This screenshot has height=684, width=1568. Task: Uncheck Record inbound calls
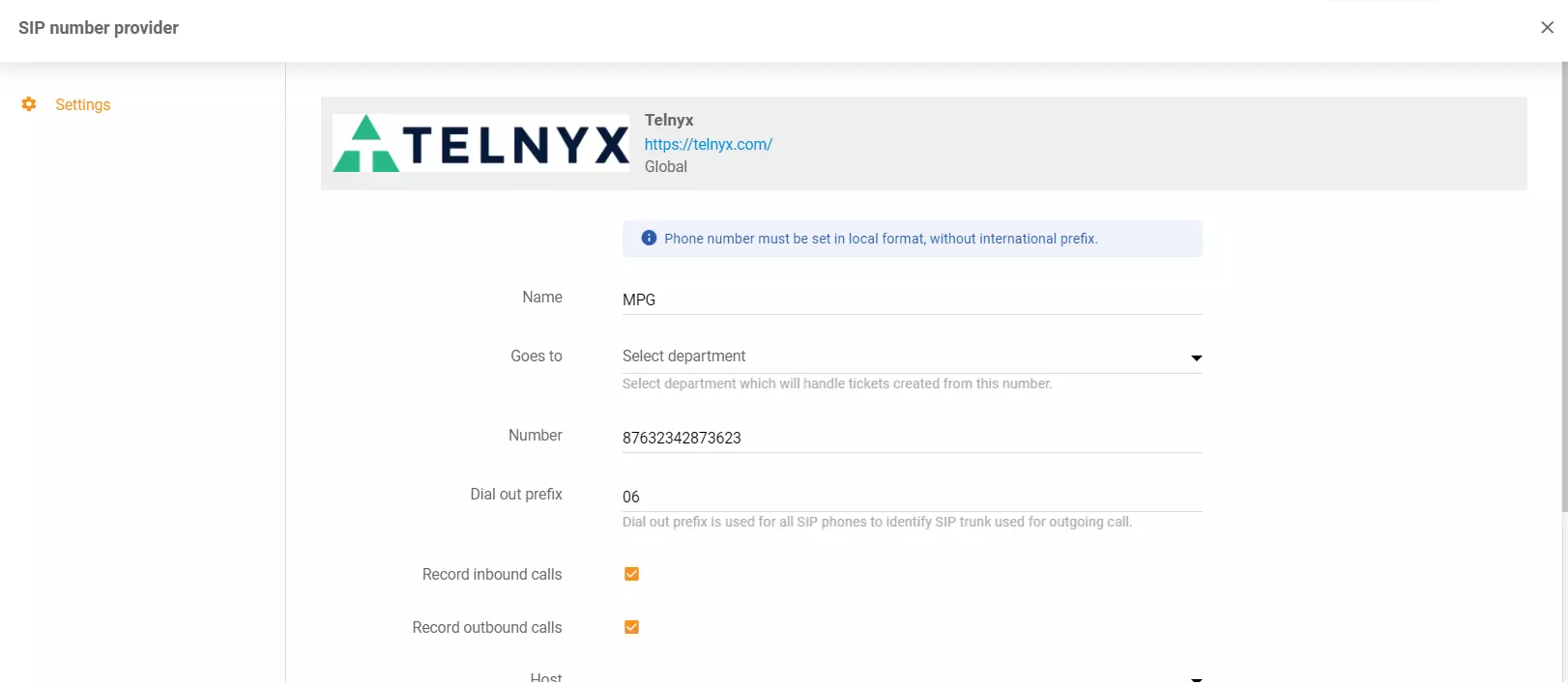(x=631, y=573)
